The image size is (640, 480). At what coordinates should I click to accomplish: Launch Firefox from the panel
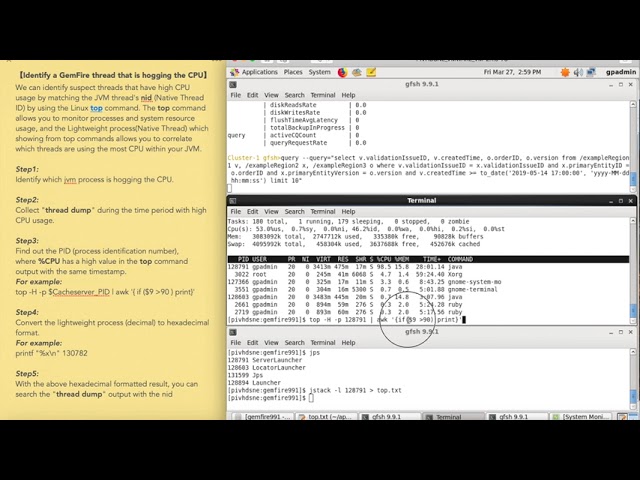tap(342, 73)
